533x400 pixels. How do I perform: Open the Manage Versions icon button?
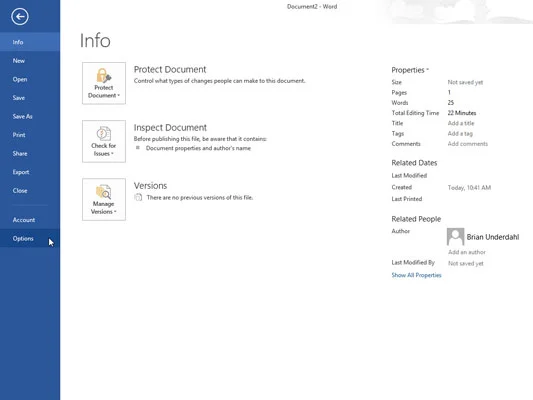tap(104, 199)
